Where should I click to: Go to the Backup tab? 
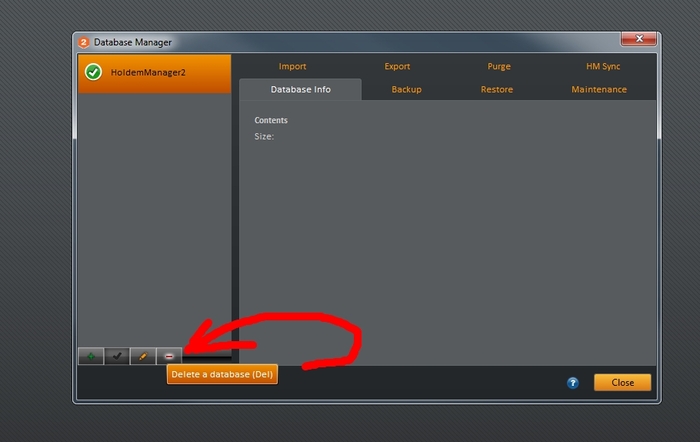pyautogui.click(x=406, y=89)
